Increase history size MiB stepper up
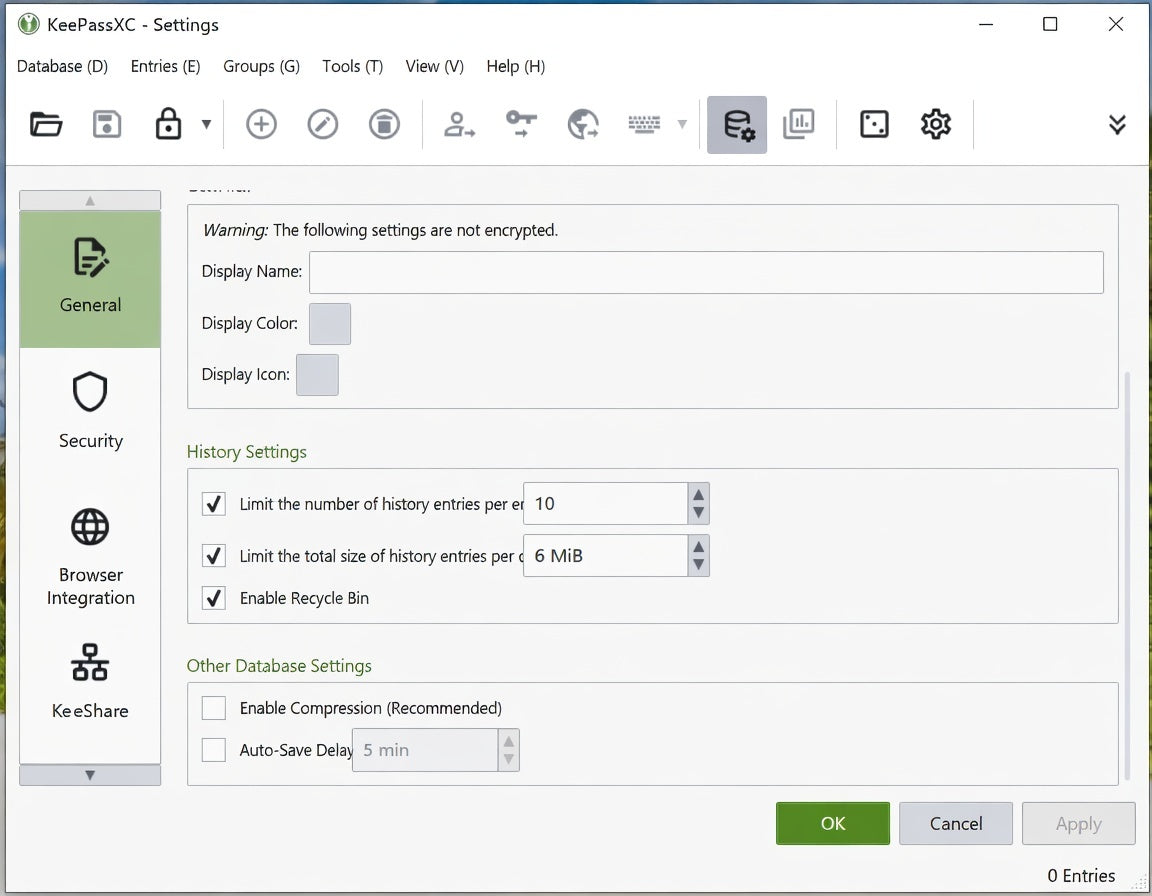Viewport: 1152px width, 896px height. coord(699,546)
